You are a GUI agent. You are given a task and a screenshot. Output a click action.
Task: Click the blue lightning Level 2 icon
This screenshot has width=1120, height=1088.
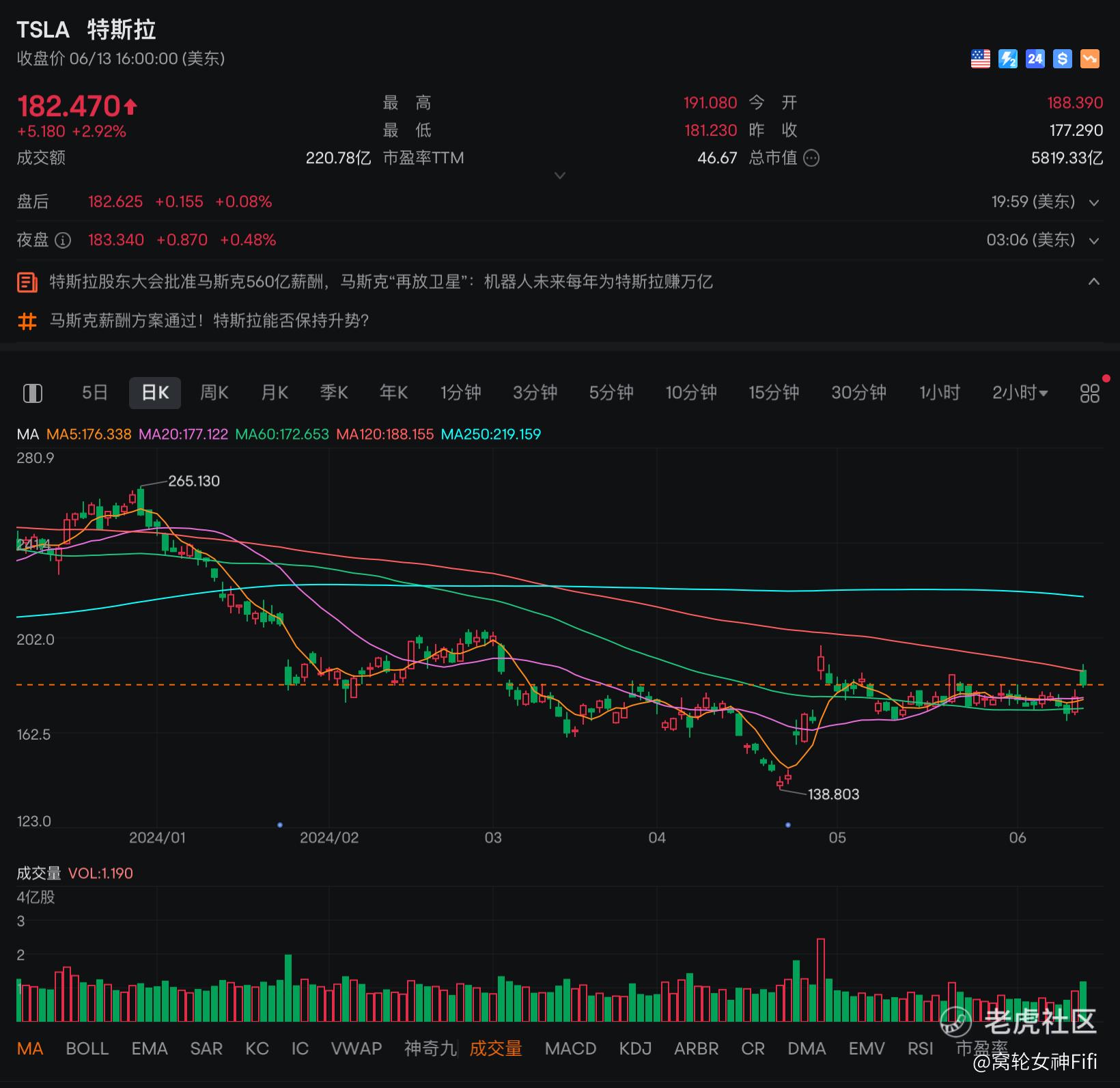1008,59
